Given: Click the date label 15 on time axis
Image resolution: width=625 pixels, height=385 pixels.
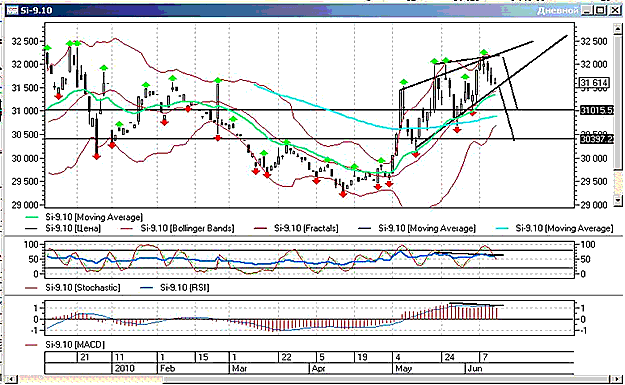Looking at the screenshot, I should coord(203,357).
